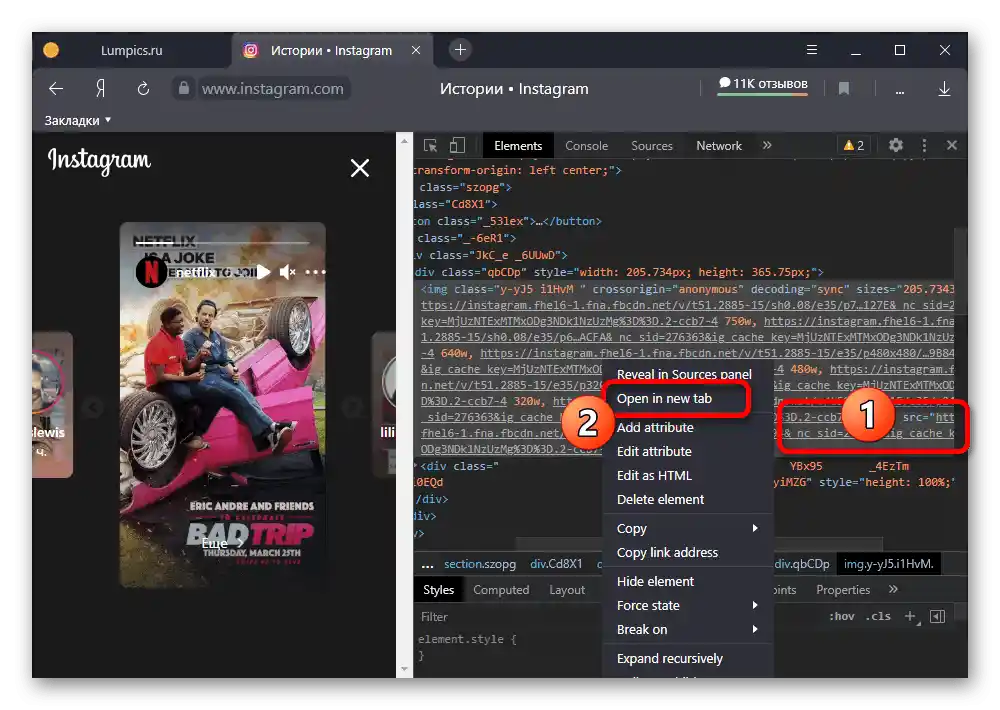This screenshot has height=710, width=1000.
Task: Open the Layout pane tab
Action: [x=567, y=590]
